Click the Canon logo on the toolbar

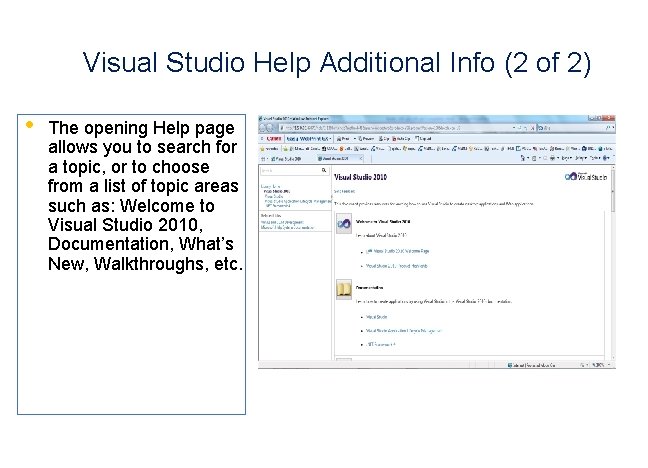274,138
